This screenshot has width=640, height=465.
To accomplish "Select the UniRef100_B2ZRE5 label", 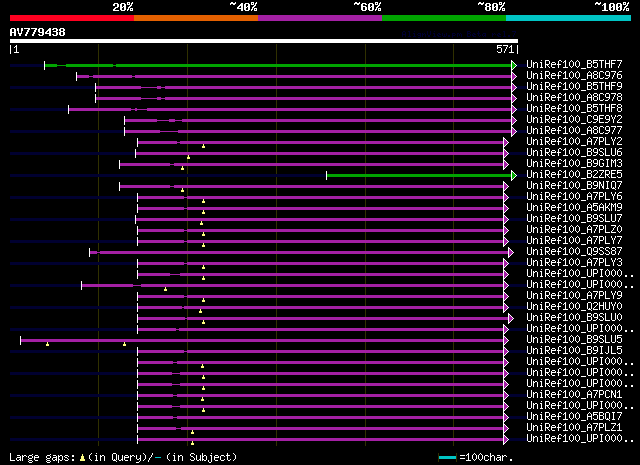I will tap(574, 175).
